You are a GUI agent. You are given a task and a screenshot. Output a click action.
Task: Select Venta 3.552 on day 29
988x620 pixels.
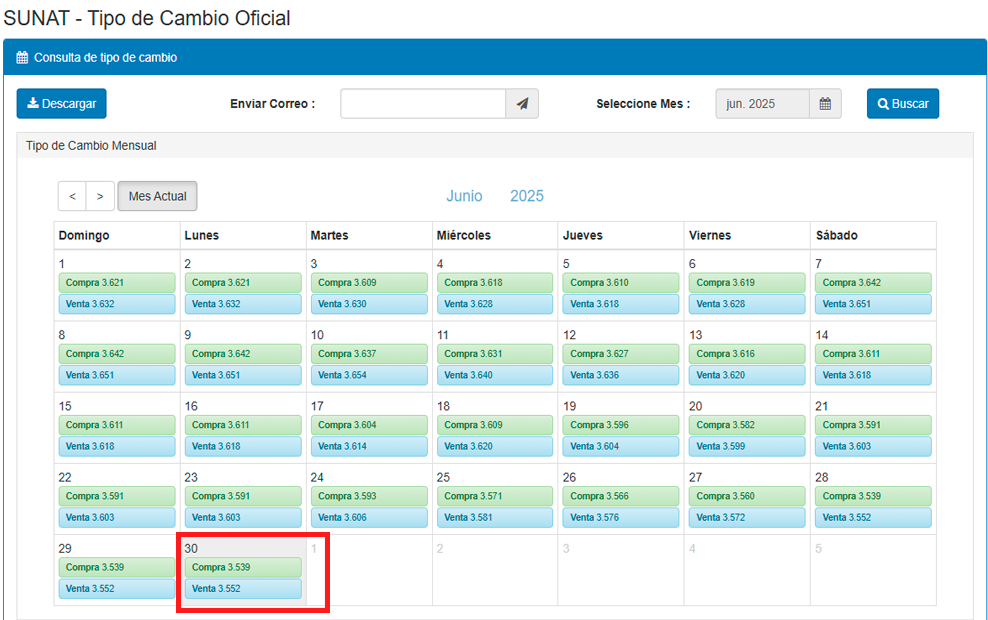tap(117, 588)
